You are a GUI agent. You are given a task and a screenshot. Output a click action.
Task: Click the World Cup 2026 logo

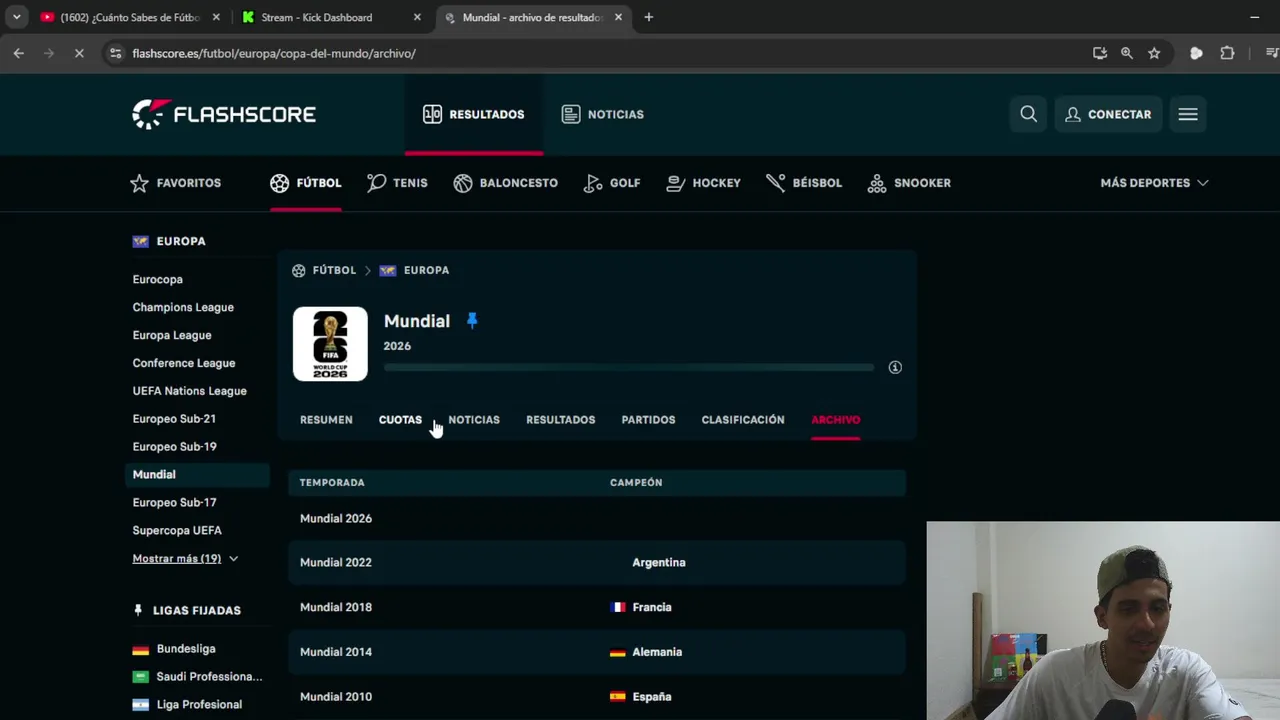click(330, 344)
